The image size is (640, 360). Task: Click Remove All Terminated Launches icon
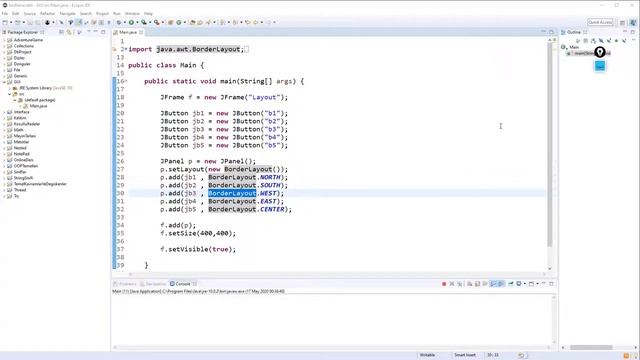(x=460, y=284)
